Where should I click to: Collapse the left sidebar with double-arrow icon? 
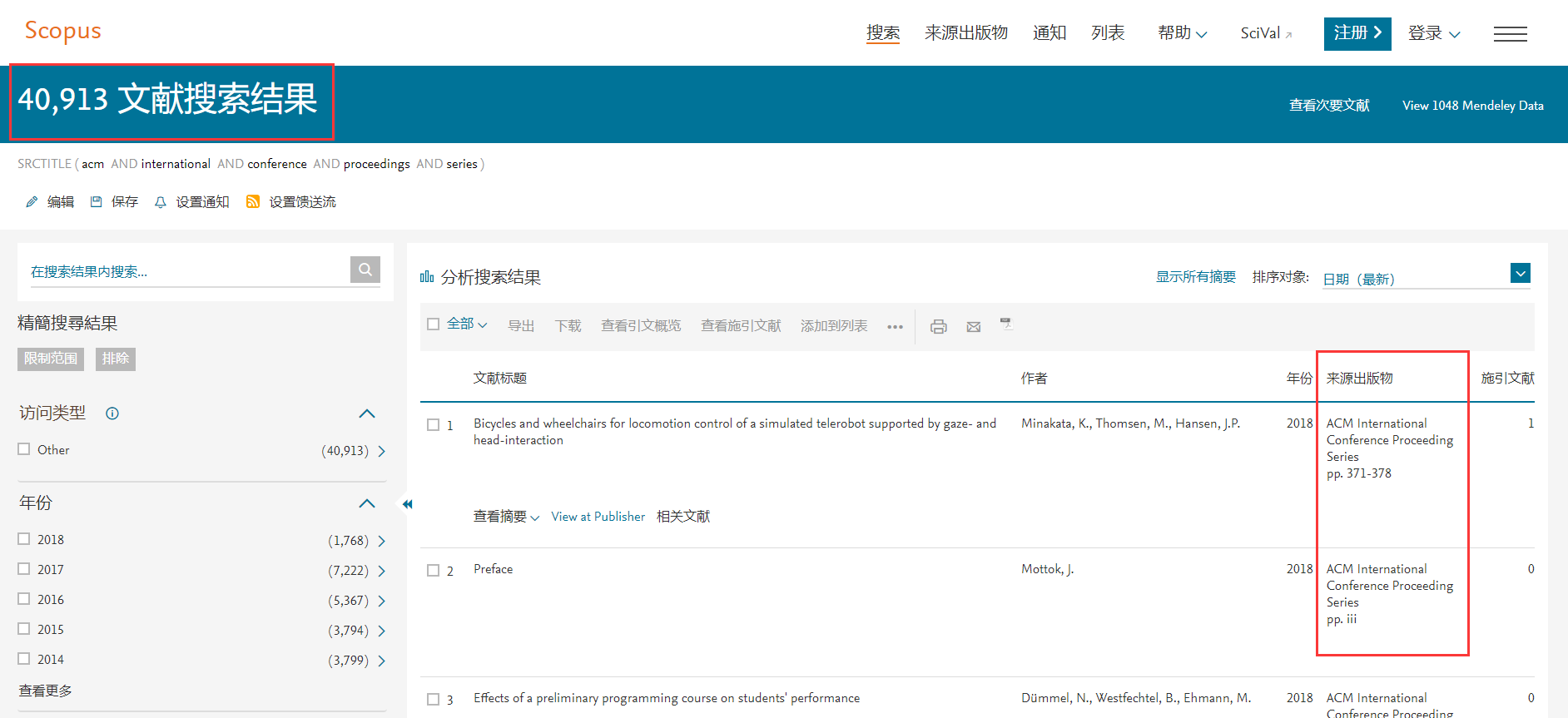407,504
